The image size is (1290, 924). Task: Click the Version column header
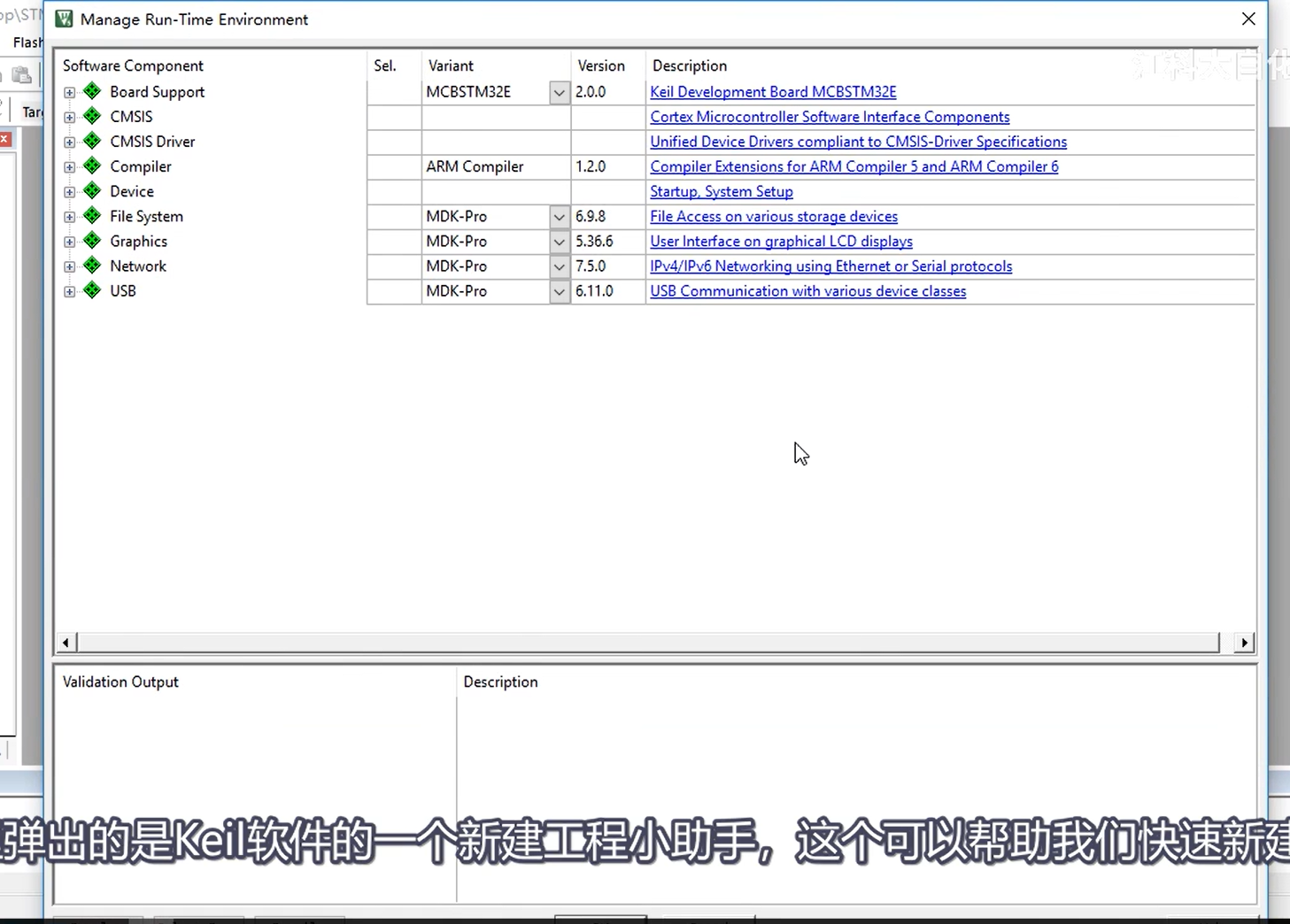click(601, 65)
